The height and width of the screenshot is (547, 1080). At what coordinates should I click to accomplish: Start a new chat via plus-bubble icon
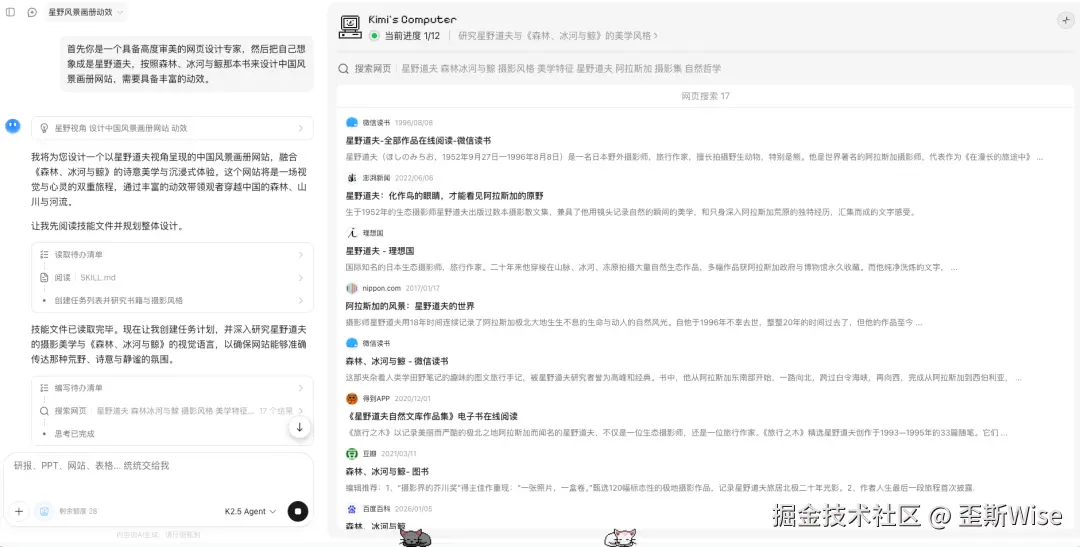(x=32, y=12)
